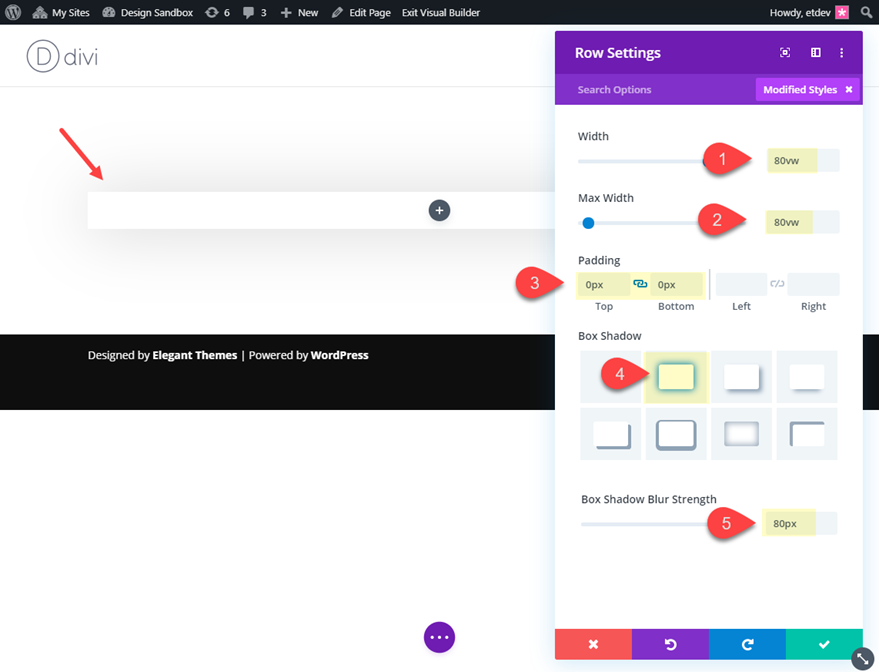Select the second Box Shadow preset highlighted yellow

[x=675, y=377]
